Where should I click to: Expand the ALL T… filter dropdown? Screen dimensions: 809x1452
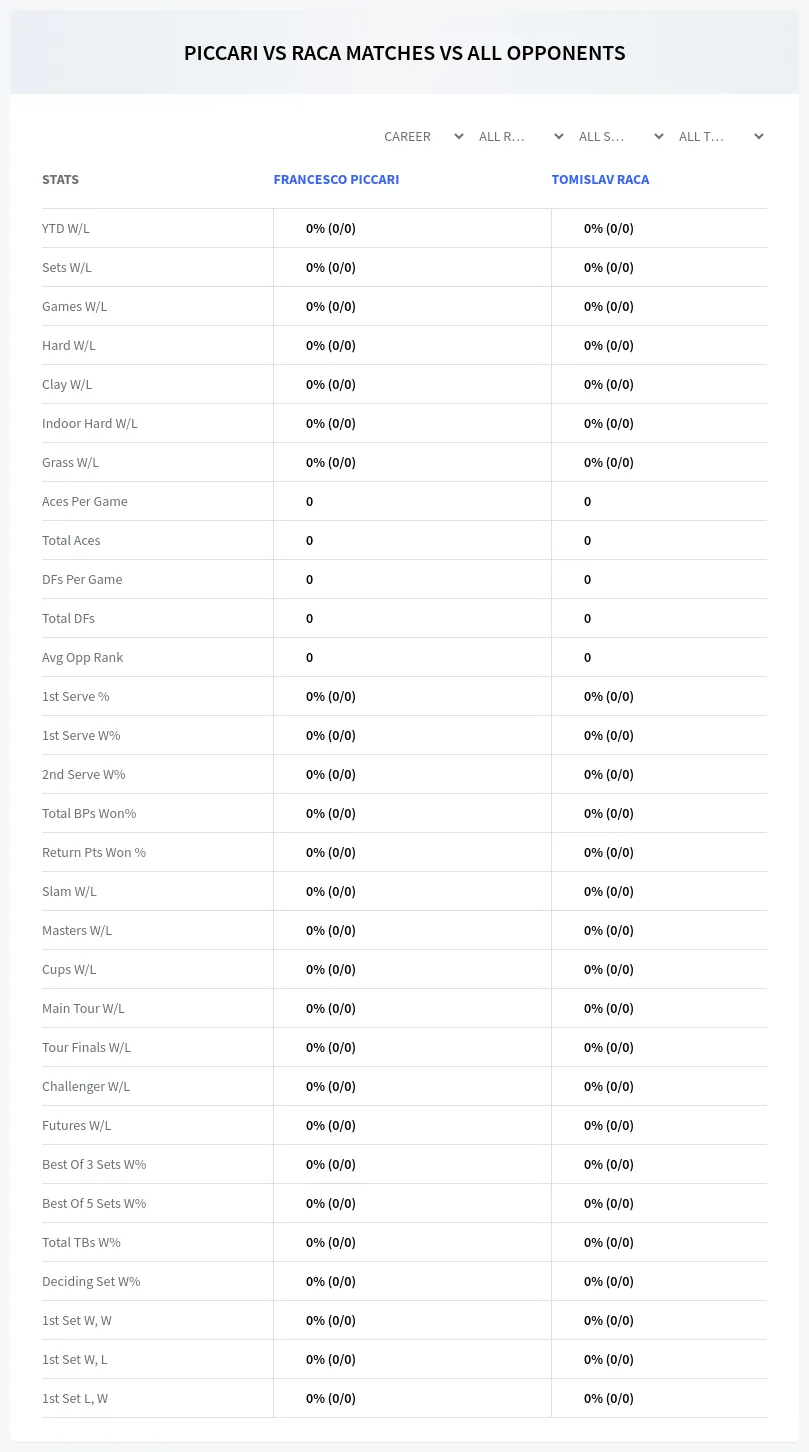[x=721, y=136]
